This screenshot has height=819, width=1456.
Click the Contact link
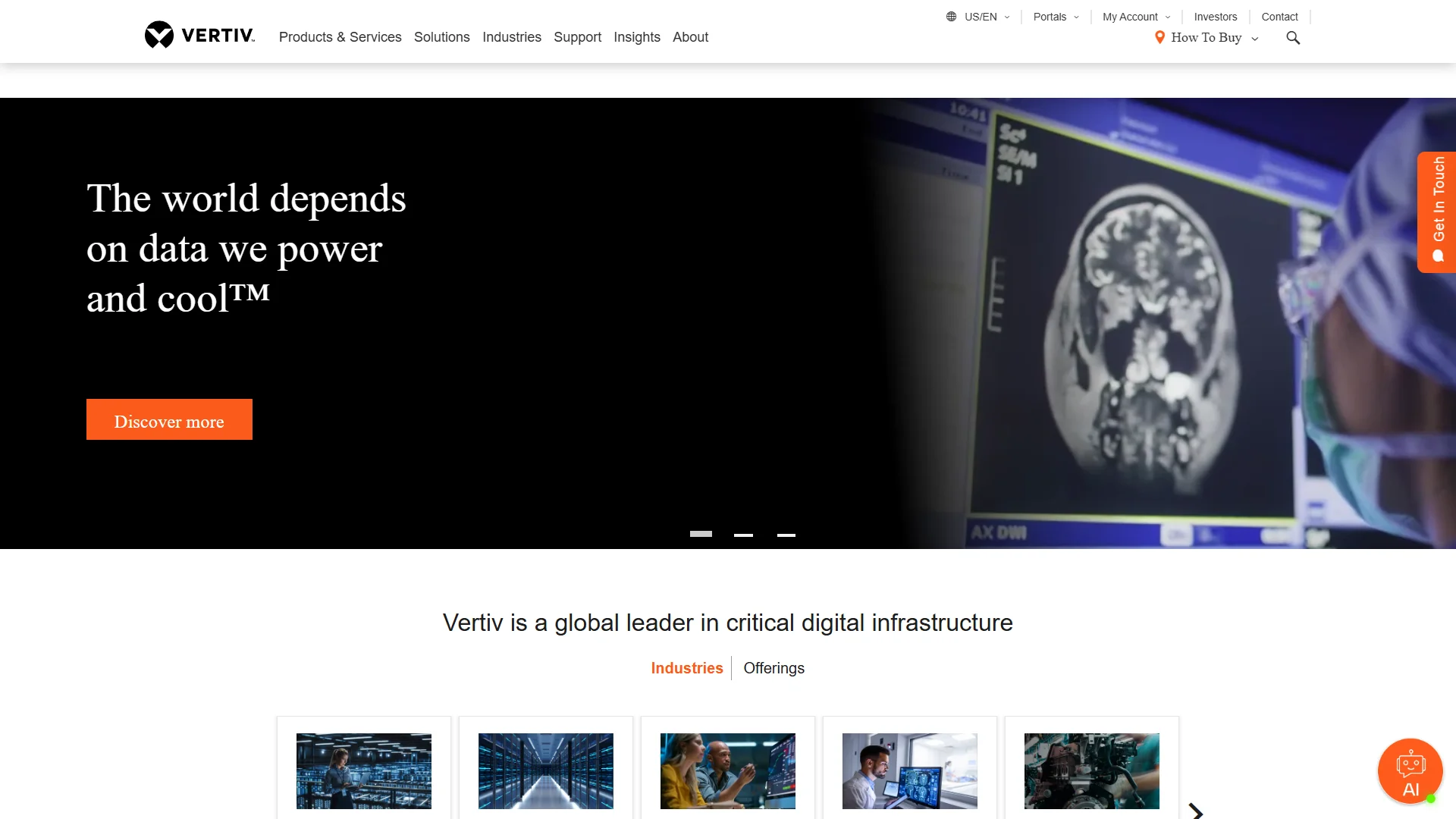coord(1280,17)
